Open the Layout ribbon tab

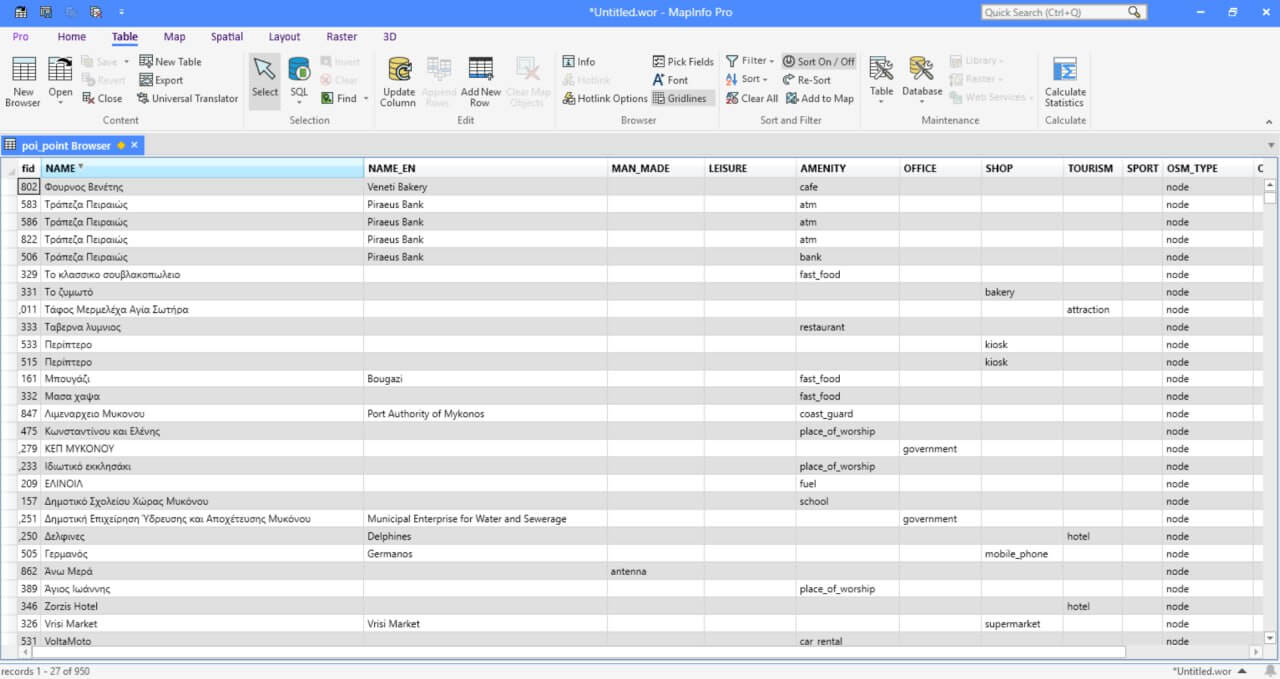(x=284, y=37)
